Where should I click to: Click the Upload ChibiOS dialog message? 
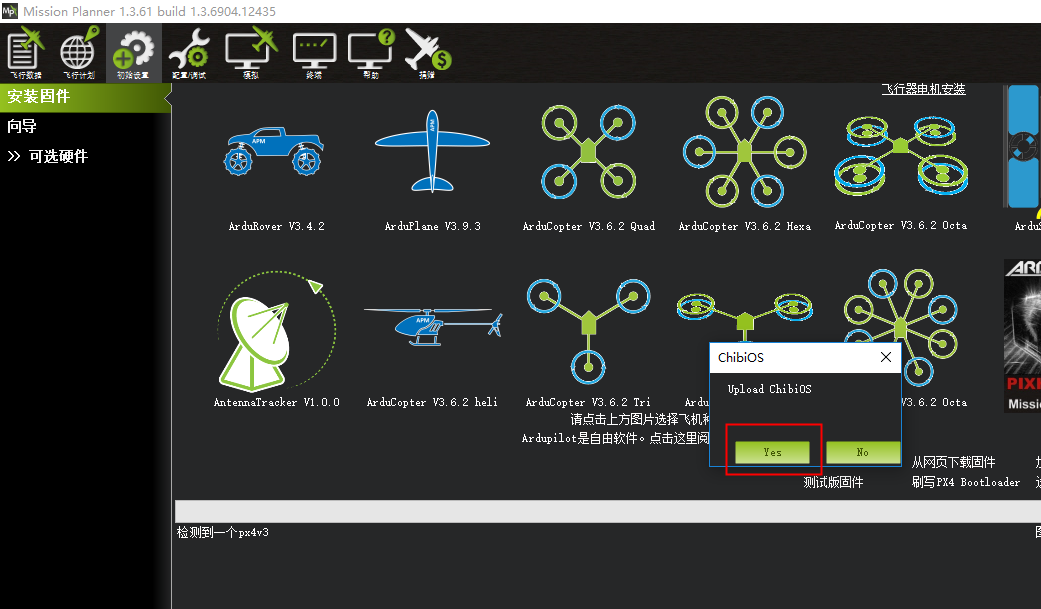[769, 389]
